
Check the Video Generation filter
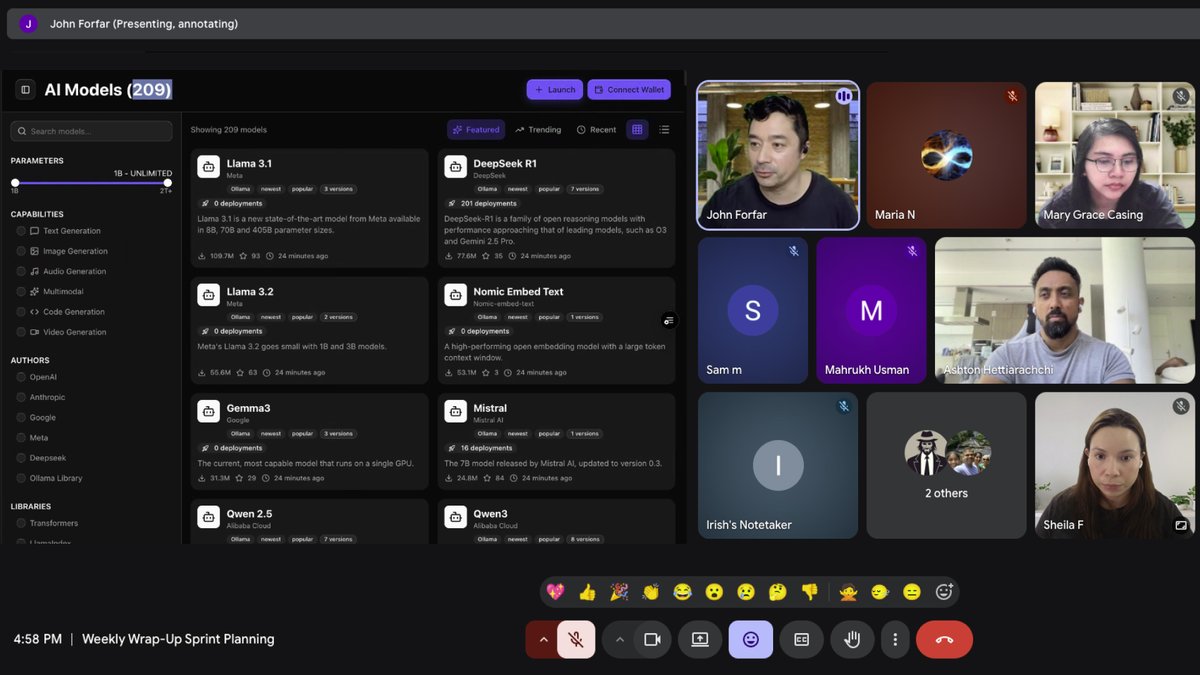[x=21, y=332]
